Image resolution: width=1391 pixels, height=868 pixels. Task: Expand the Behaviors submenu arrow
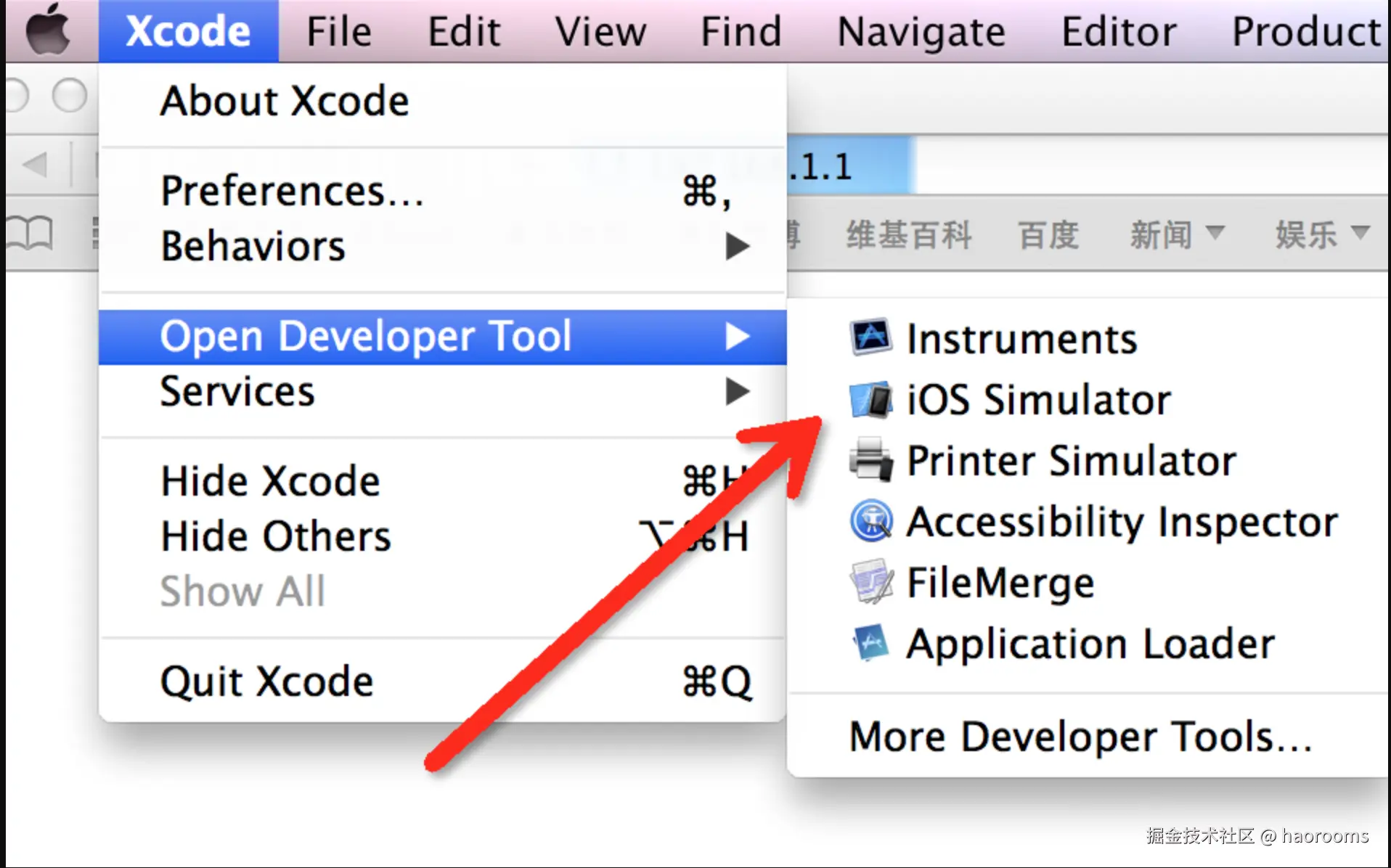737,247
